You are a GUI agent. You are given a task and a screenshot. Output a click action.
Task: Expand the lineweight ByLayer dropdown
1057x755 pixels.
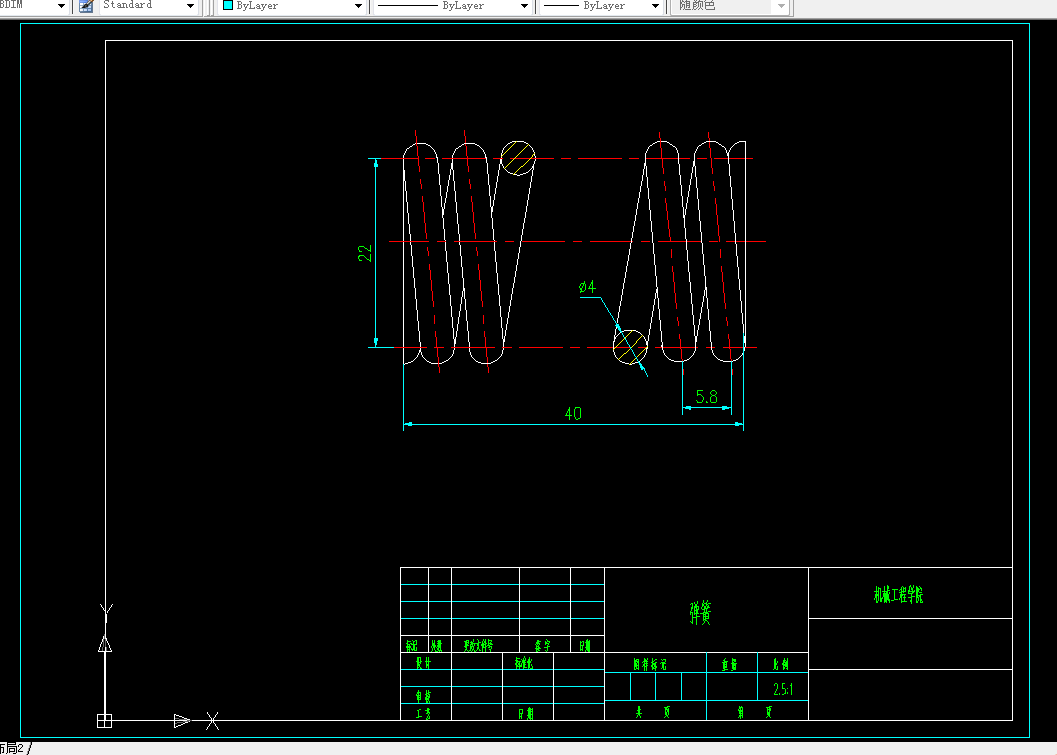tap(602, 5)
